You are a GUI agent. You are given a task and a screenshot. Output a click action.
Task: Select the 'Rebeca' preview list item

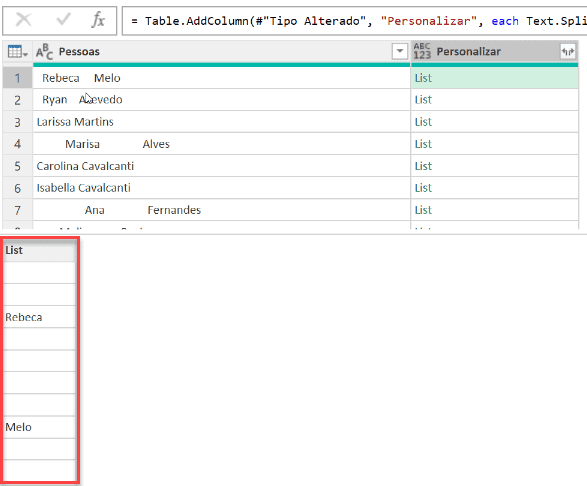(x=39, y=317)
